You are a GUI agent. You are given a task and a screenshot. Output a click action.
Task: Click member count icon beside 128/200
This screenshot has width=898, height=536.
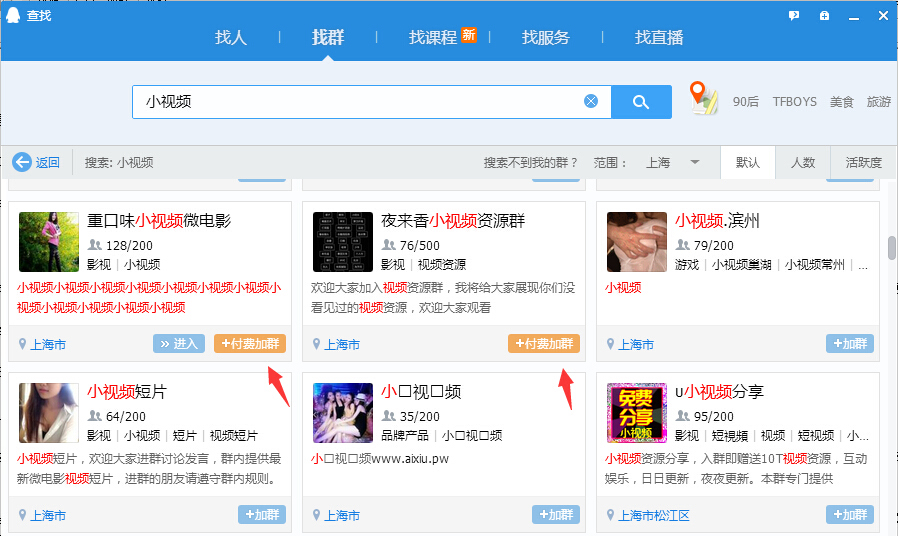94,245
